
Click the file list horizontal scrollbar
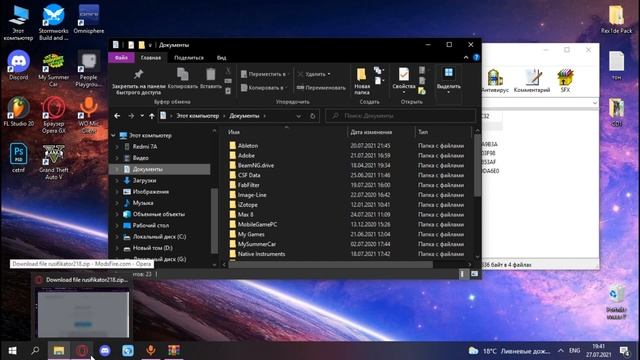click(331, 264)
